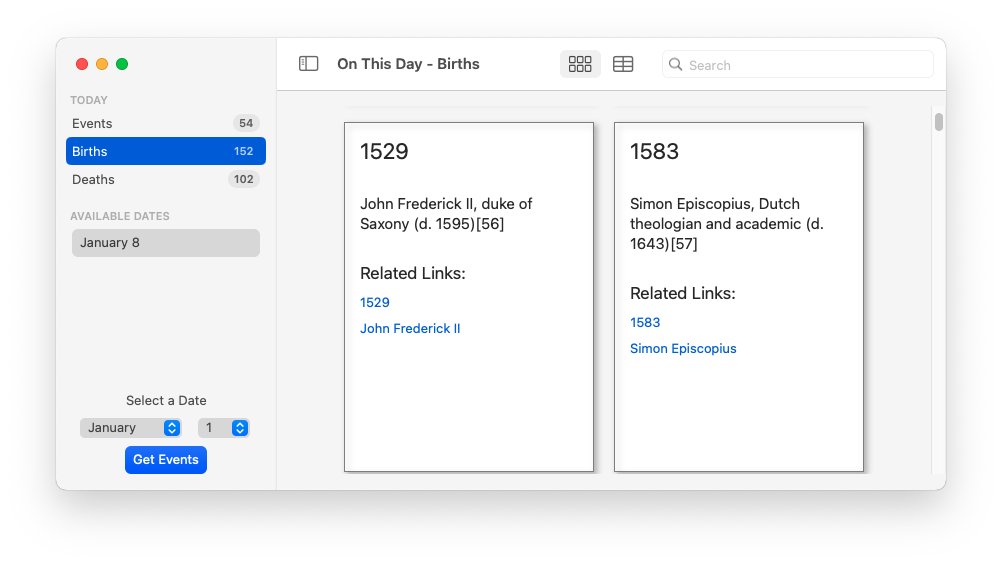1002x564 pixels.
Task: Click the Events count badge 54
Action: point(246,123)
